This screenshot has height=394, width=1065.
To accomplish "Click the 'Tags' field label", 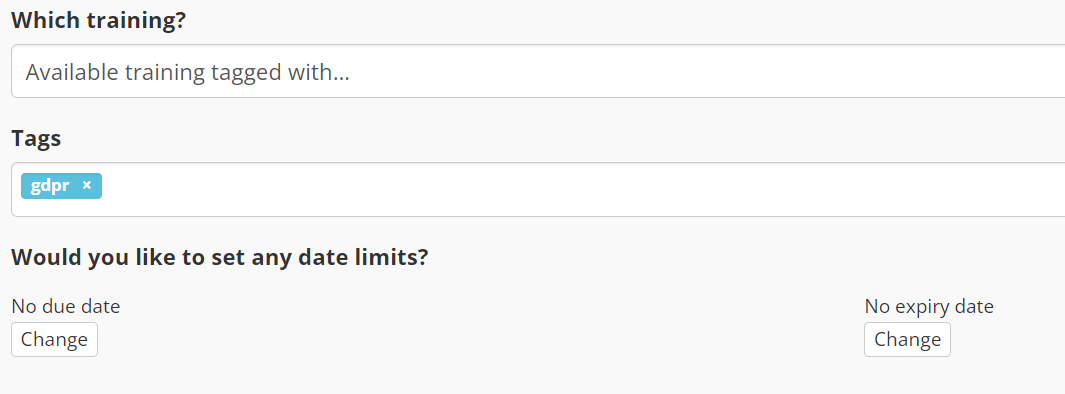I will click(36, 139).
